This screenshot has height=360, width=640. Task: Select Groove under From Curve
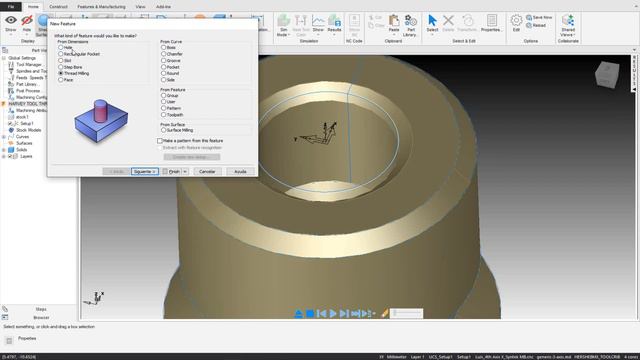[163, 60]
